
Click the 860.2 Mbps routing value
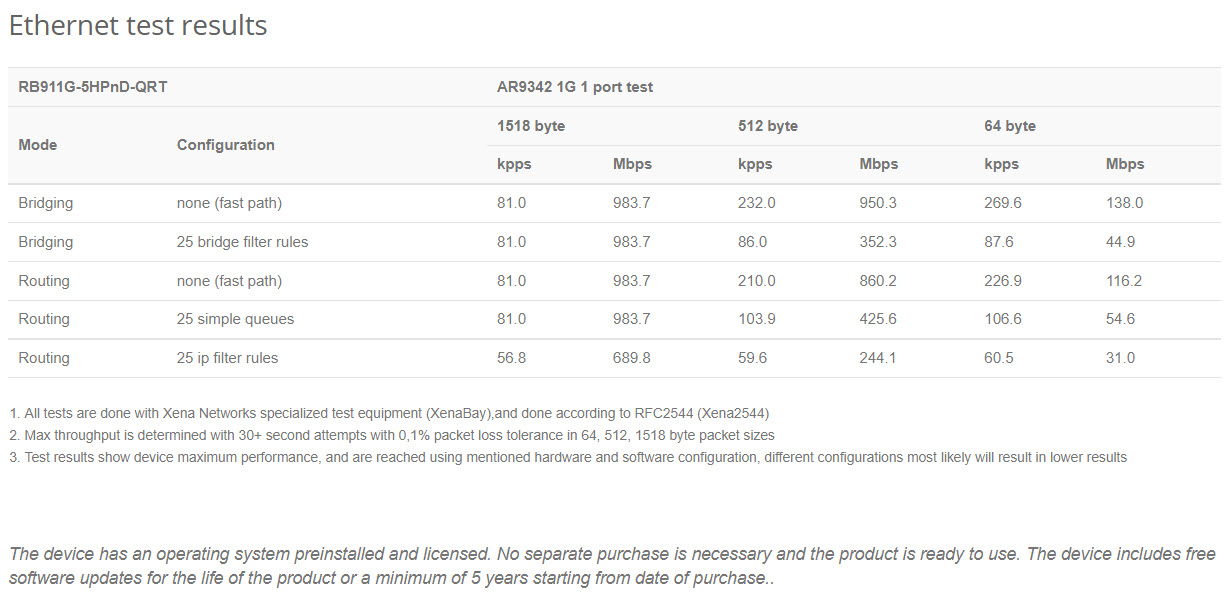pos(878,281)
